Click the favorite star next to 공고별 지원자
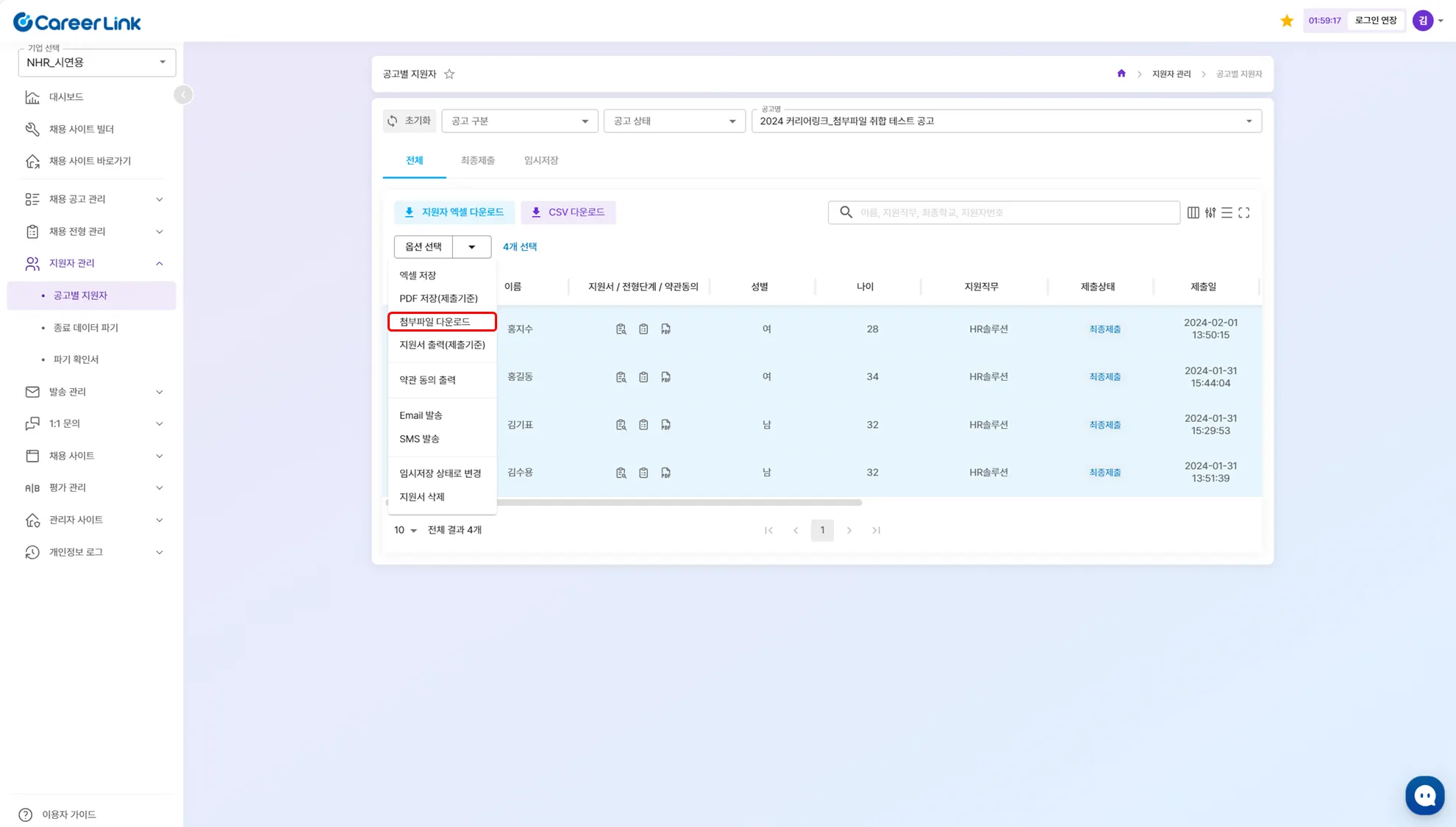This screenshot has width=1456, height=827. click(x=449, y=74)
